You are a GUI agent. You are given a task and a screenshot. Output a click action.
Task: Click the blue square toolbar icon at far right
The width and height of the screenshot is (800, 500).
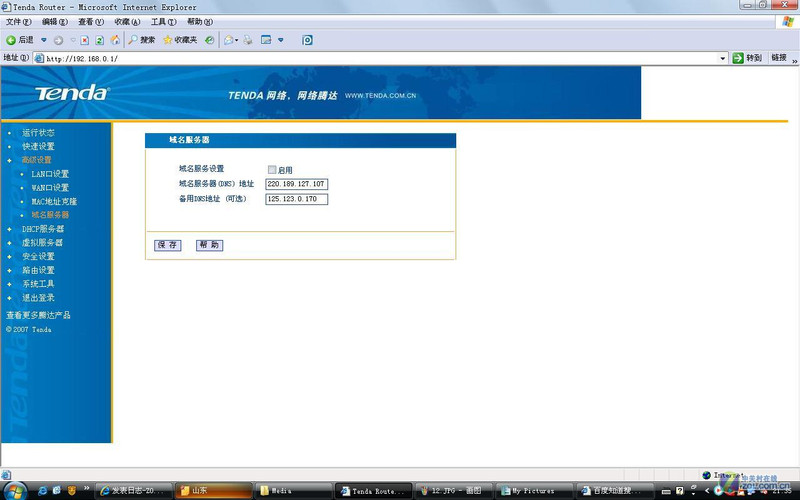[x=307, y=40]
